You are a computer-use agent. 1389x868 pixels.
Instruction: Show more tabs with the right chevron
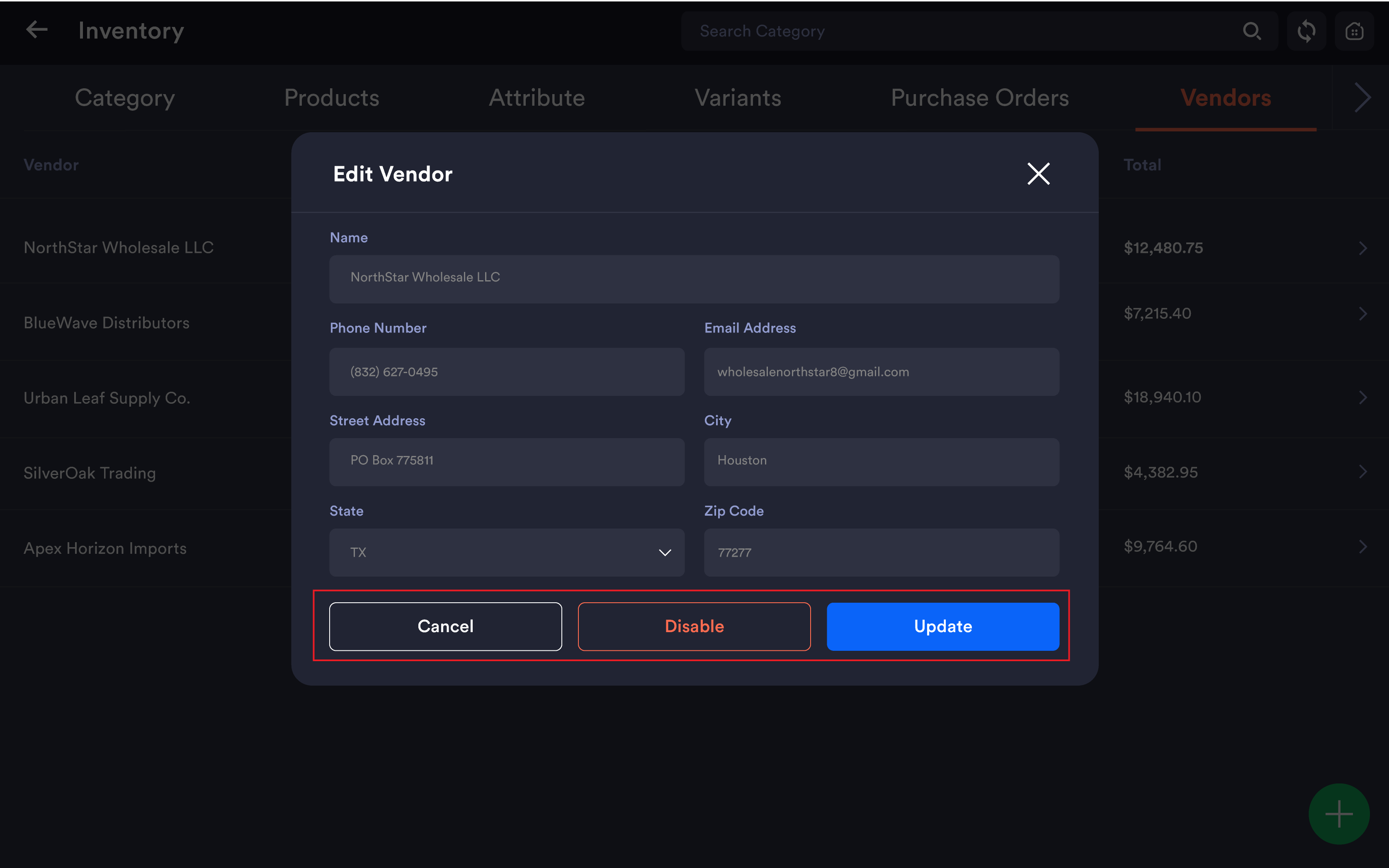click(1362, 97)
